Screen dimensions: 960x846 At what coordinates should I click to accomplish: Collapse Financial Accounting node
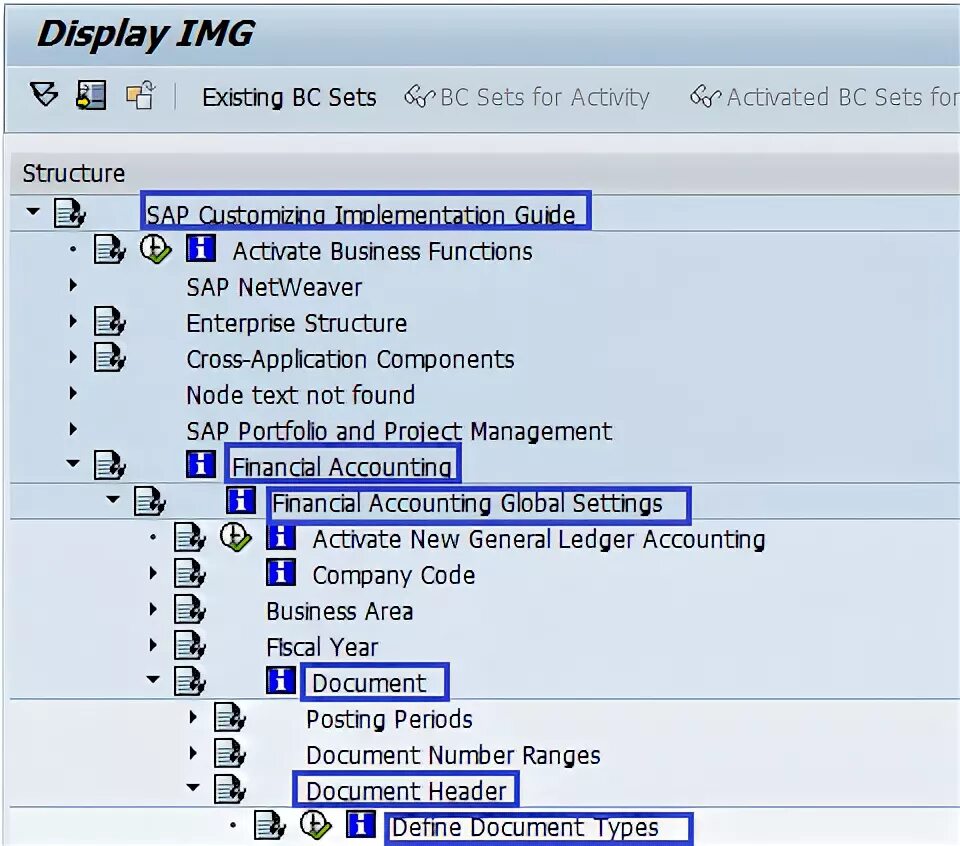73,464
